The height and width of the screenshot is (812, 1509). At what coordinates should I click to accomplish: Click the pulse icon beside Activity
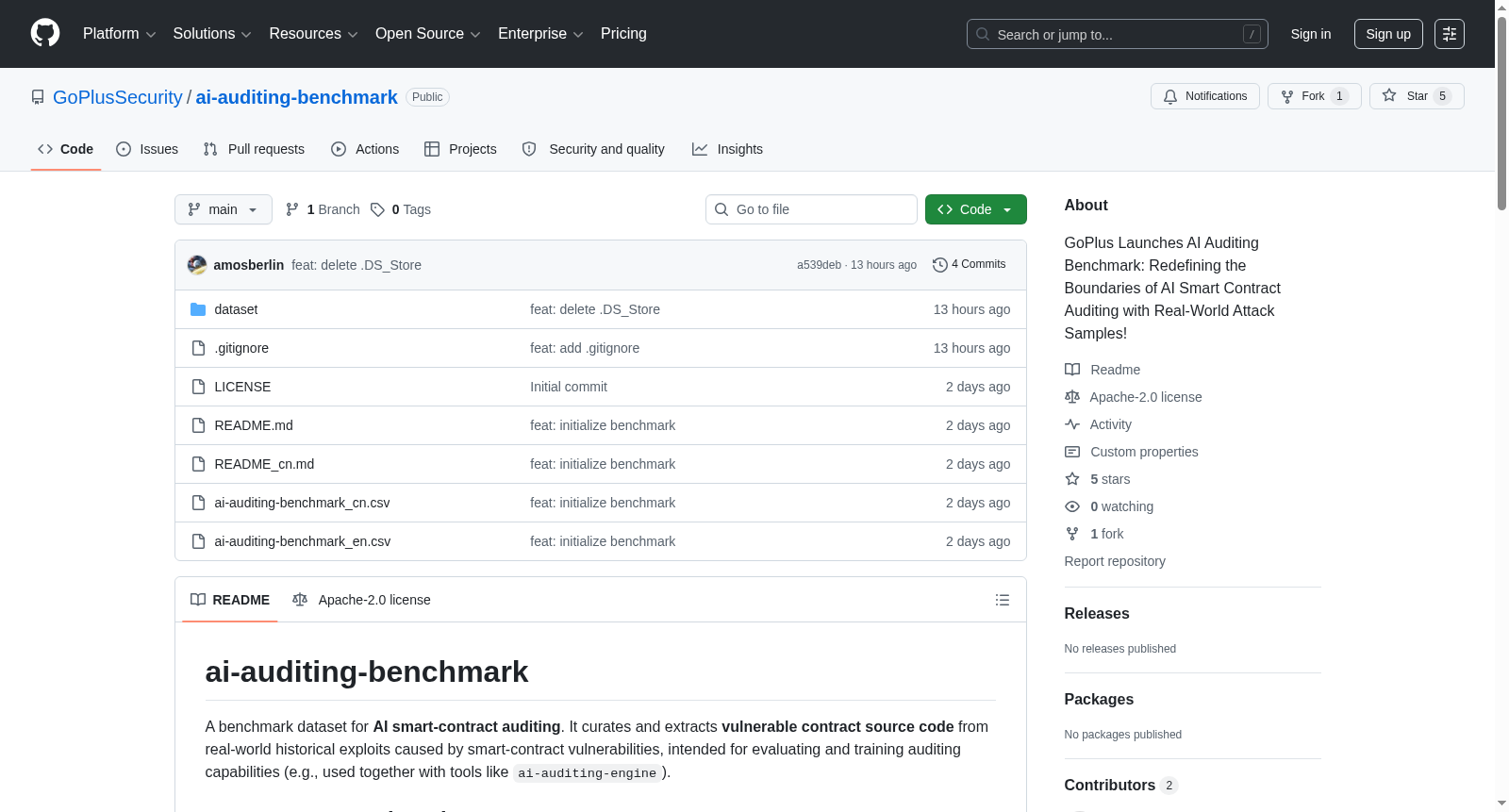point(1072,424)
